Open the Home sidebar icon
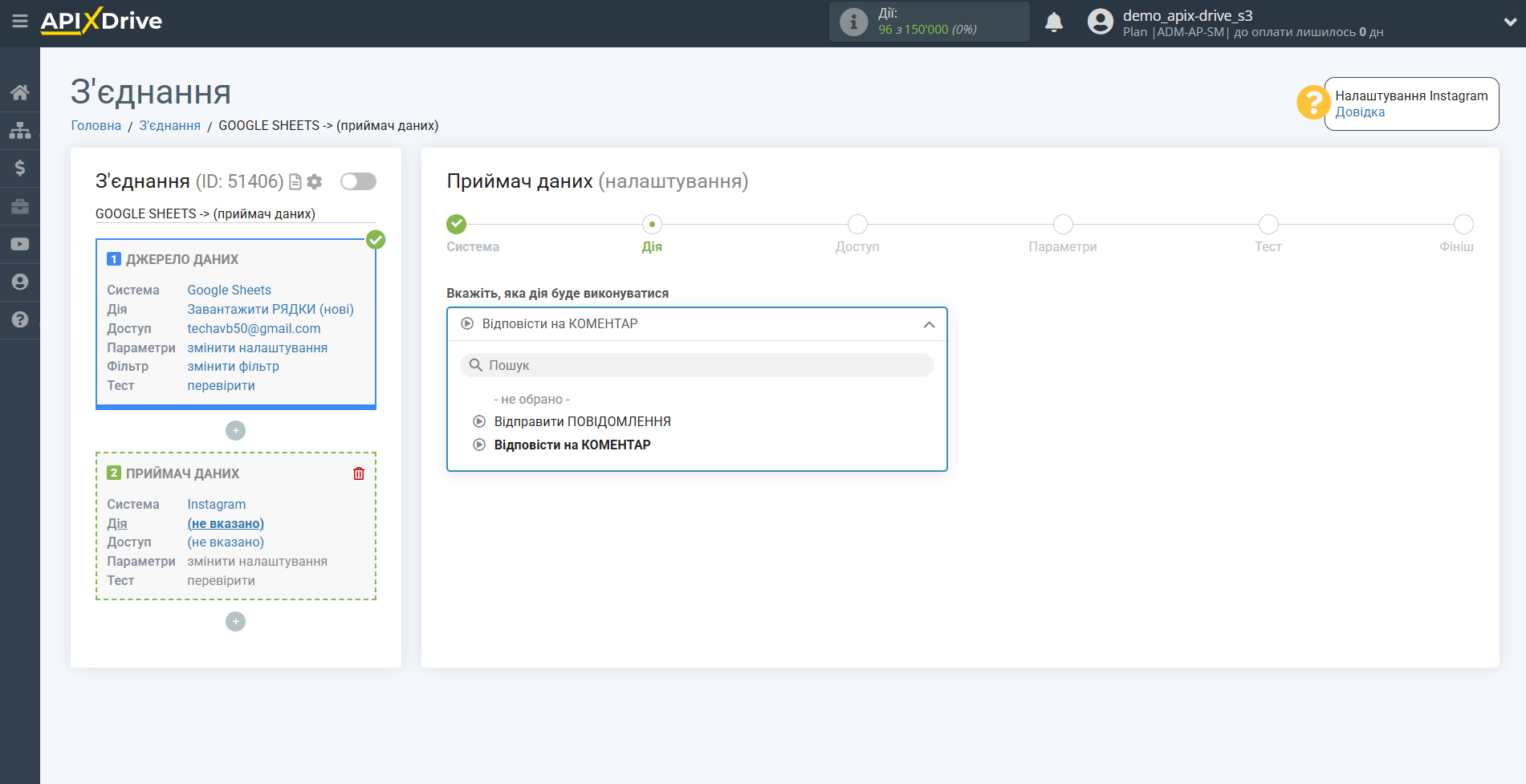1526x784 pixels. coord(20,92)
